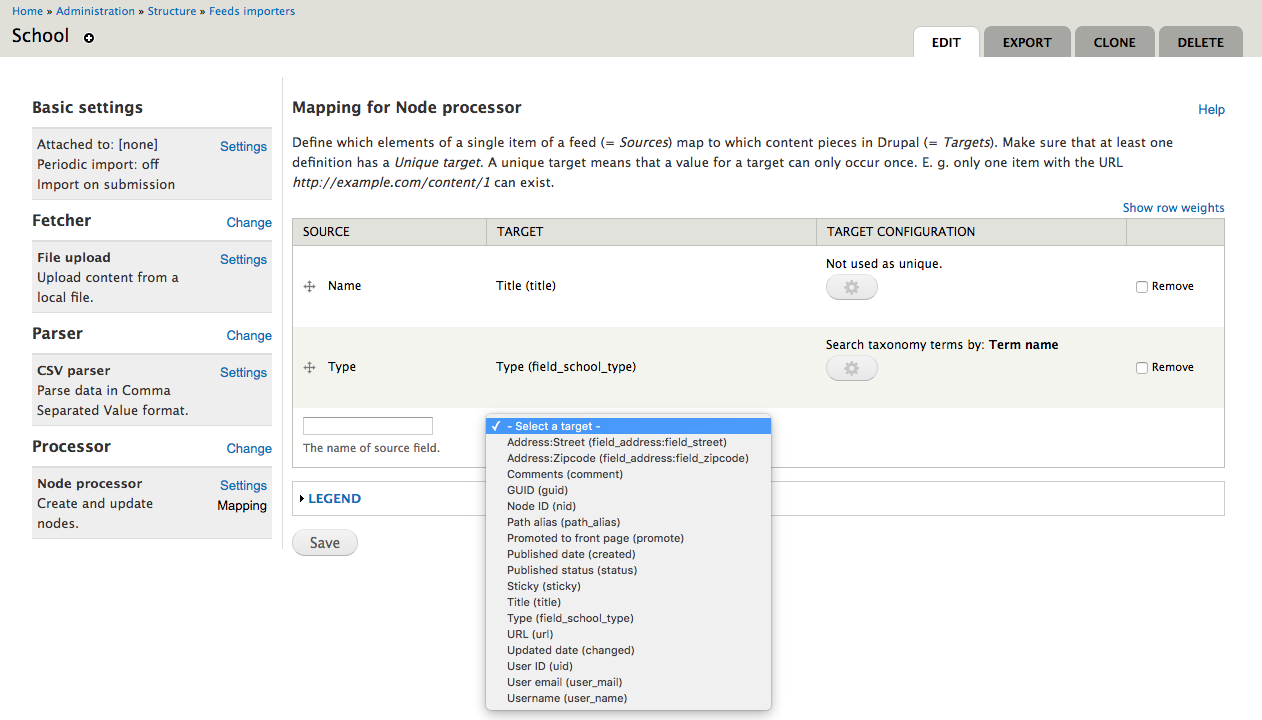Focus the source field name input
1262x720 pixels.
[368, 426]
